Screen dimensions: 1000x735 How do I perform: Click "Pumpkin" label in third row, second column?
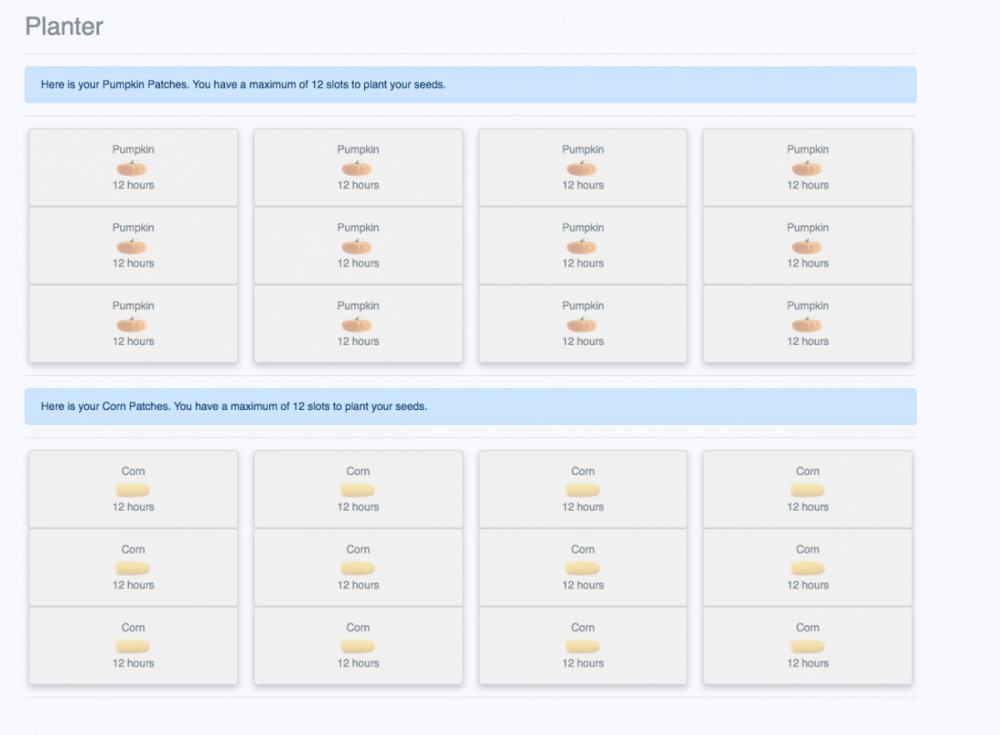click(x=358, y=306)
